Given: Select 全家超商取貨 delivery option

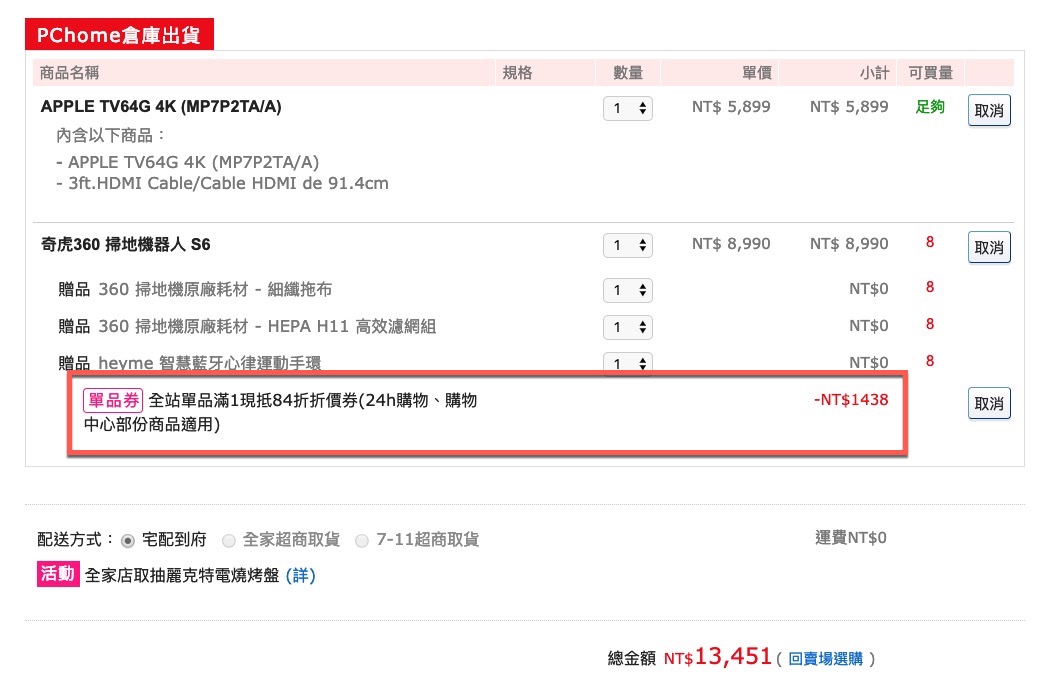Looking at the screenshot, I should tap(229, 540).
